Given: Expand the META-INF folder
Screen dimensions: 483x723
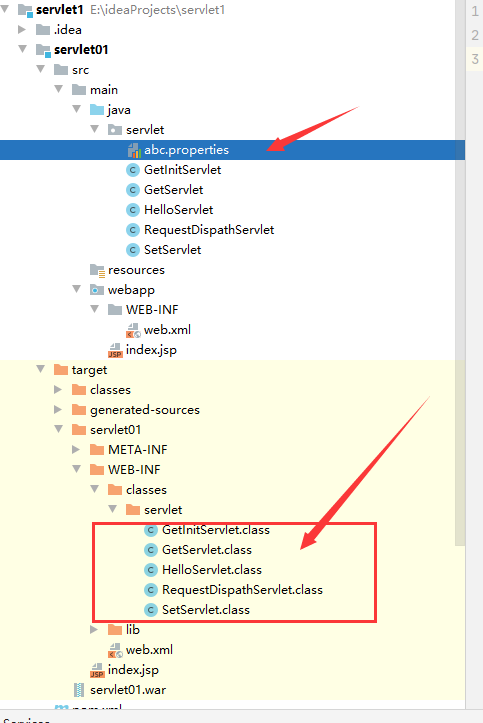Looking at the screenshot, I should (76, 450).
